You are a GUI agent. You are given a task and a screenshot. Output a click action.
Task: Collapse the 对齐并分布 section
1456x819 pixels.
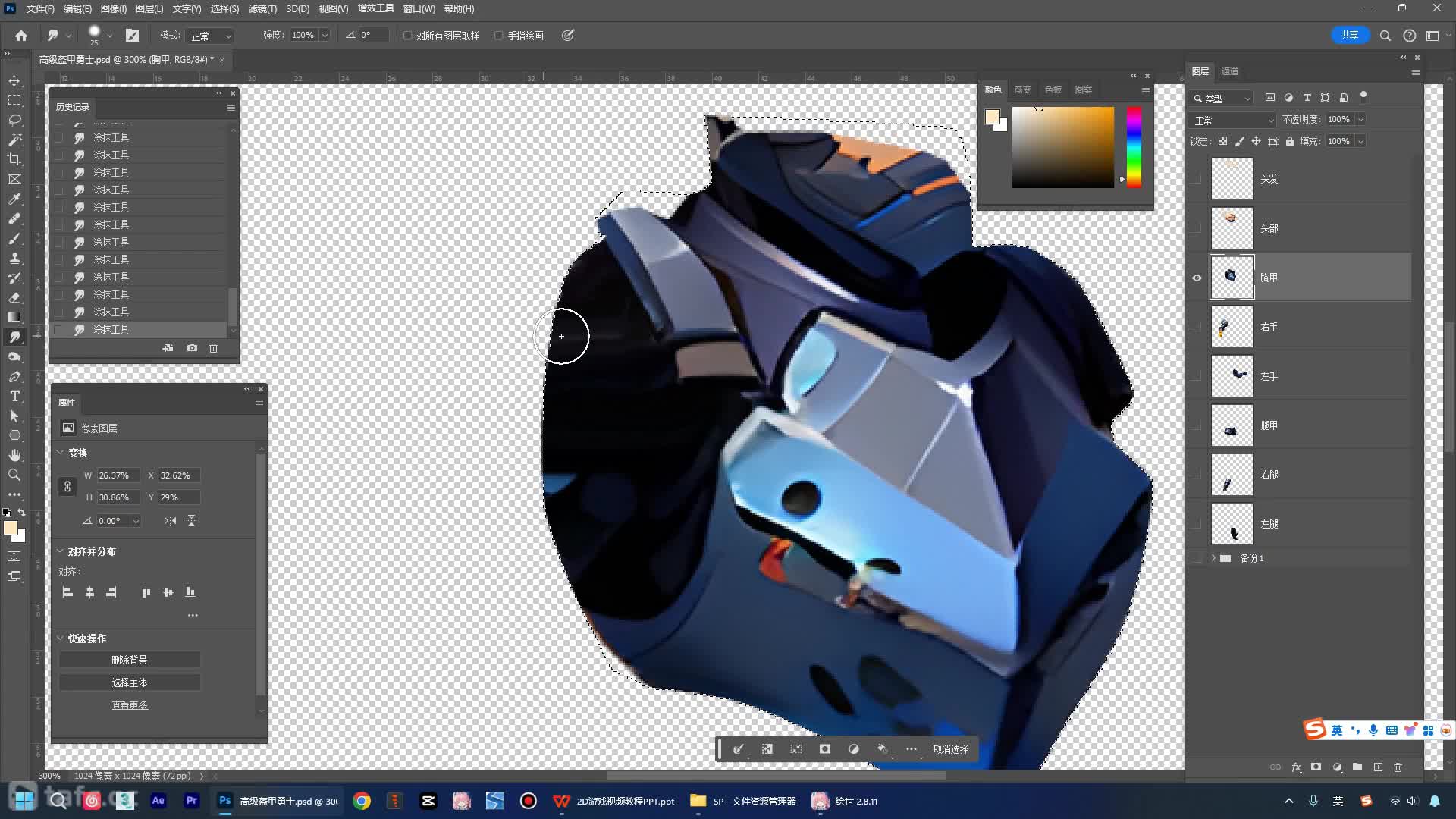[61, 551]
